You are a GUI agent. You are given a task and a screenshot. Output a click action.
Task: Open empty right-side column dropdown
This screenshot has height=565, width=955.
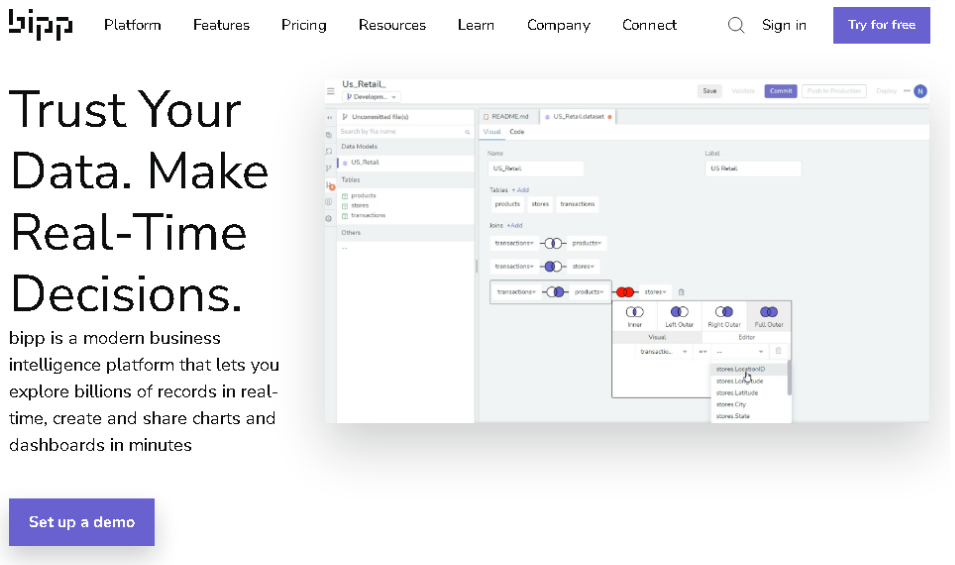739,352
